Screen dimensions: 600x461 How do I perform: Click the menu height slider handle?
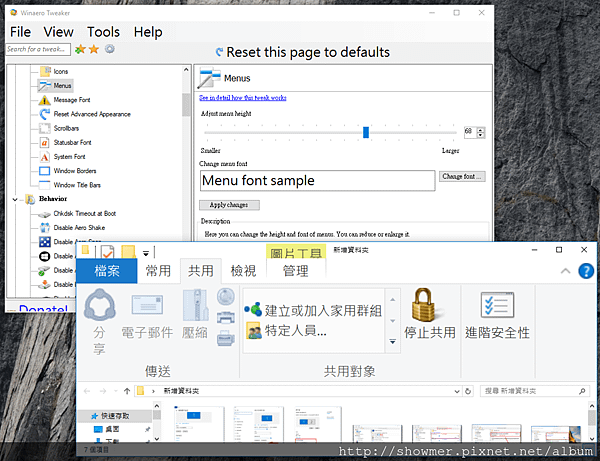pos(366,132)
